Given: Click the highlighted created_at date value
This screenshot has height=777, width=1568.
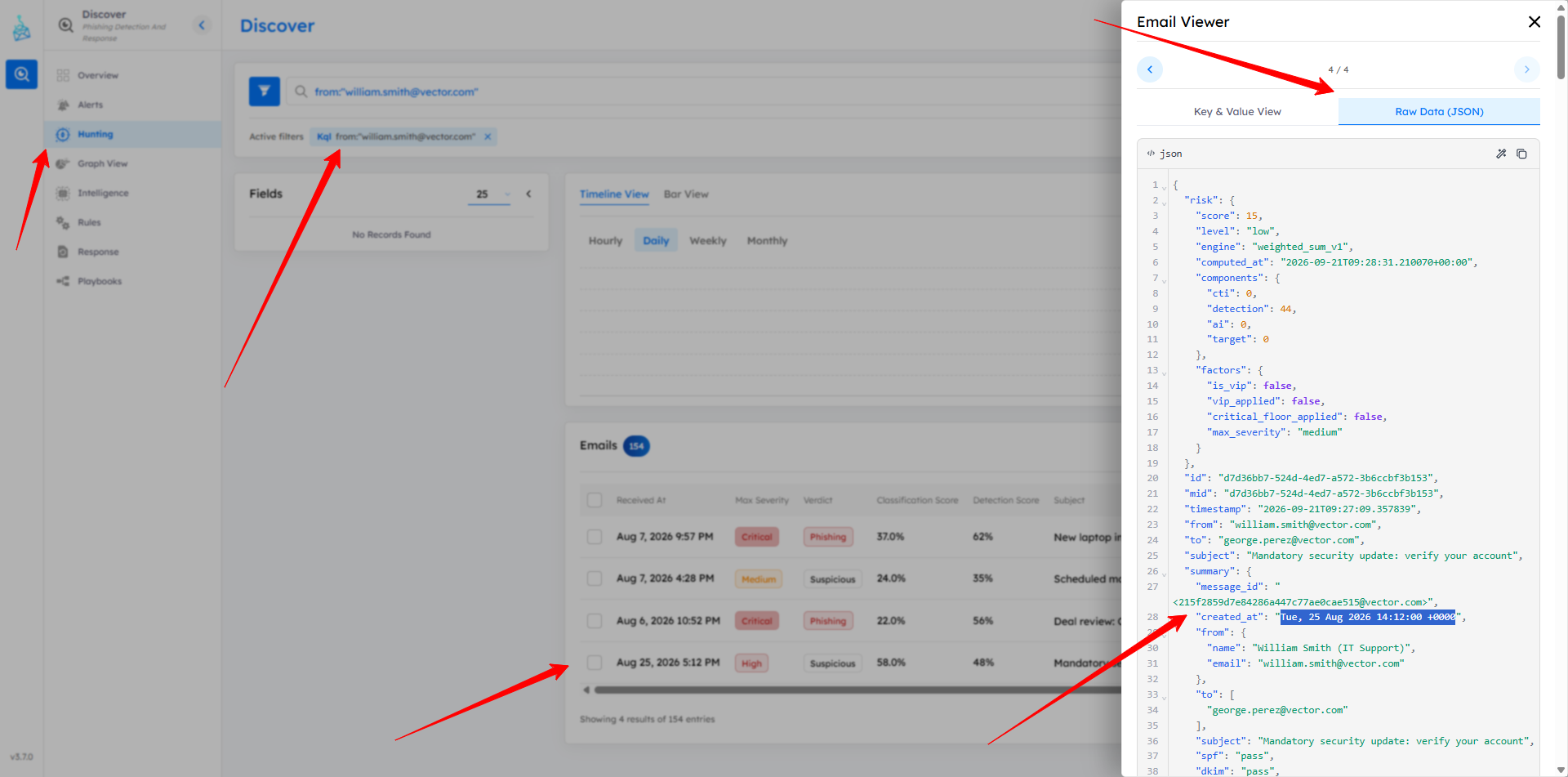Looking at the screenshot, I should pos(1367,617).
